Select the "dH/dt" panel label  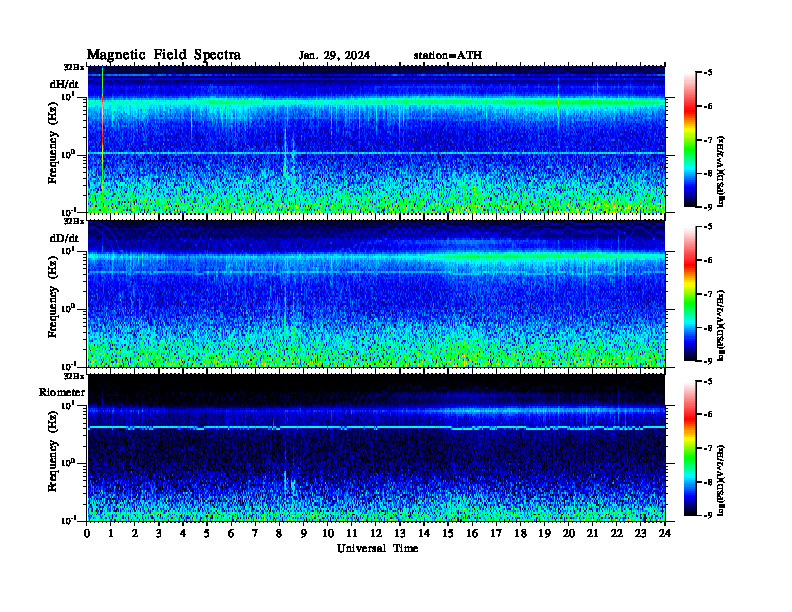pyautogui.click(x=64, y=84)
